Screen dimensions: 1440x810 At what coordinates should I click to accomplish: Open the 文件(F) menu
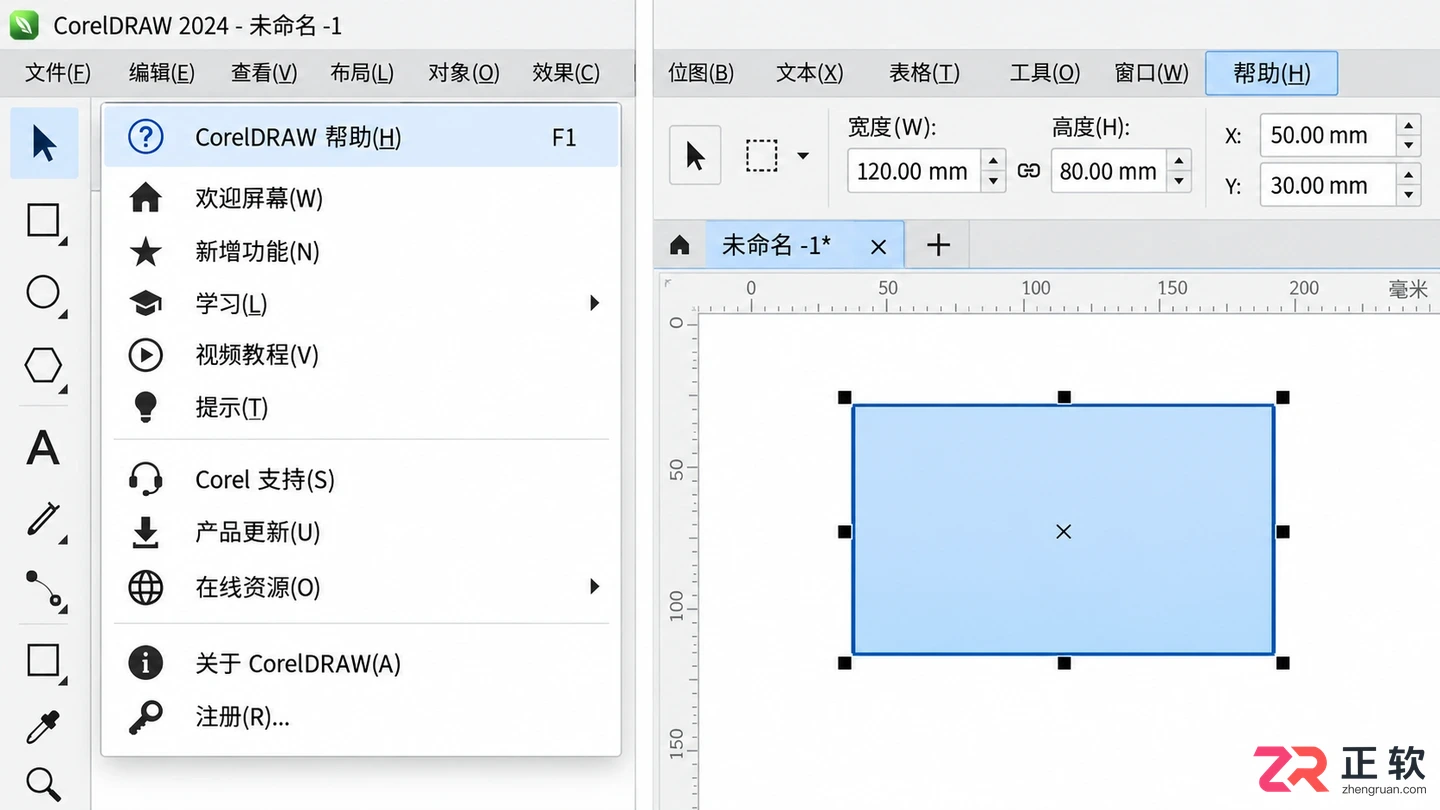pos(58,73)
